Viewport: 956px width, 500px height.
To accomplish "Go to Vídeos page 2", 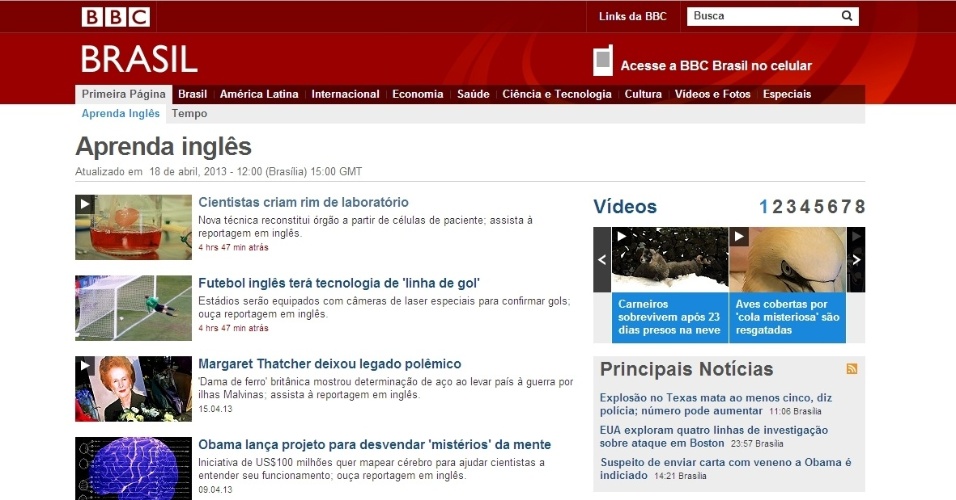I will pos(777,207).
